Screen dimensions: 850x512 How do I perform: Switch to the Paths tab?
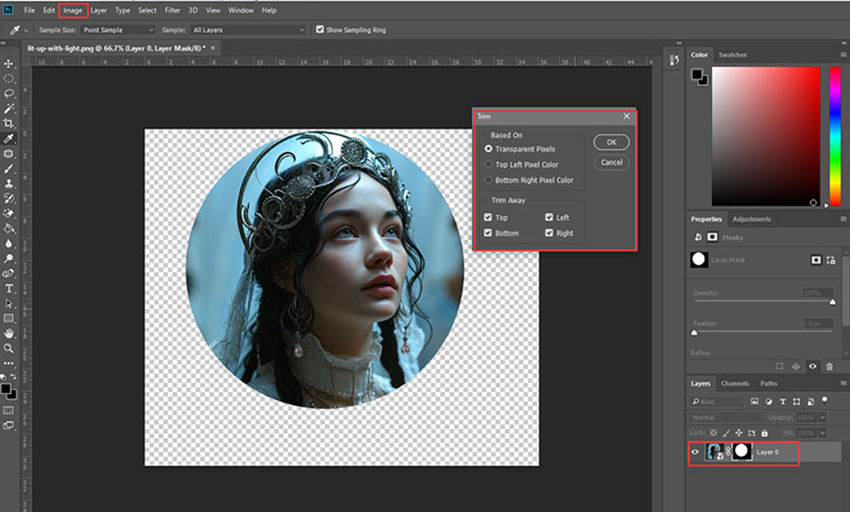[769, 383]
